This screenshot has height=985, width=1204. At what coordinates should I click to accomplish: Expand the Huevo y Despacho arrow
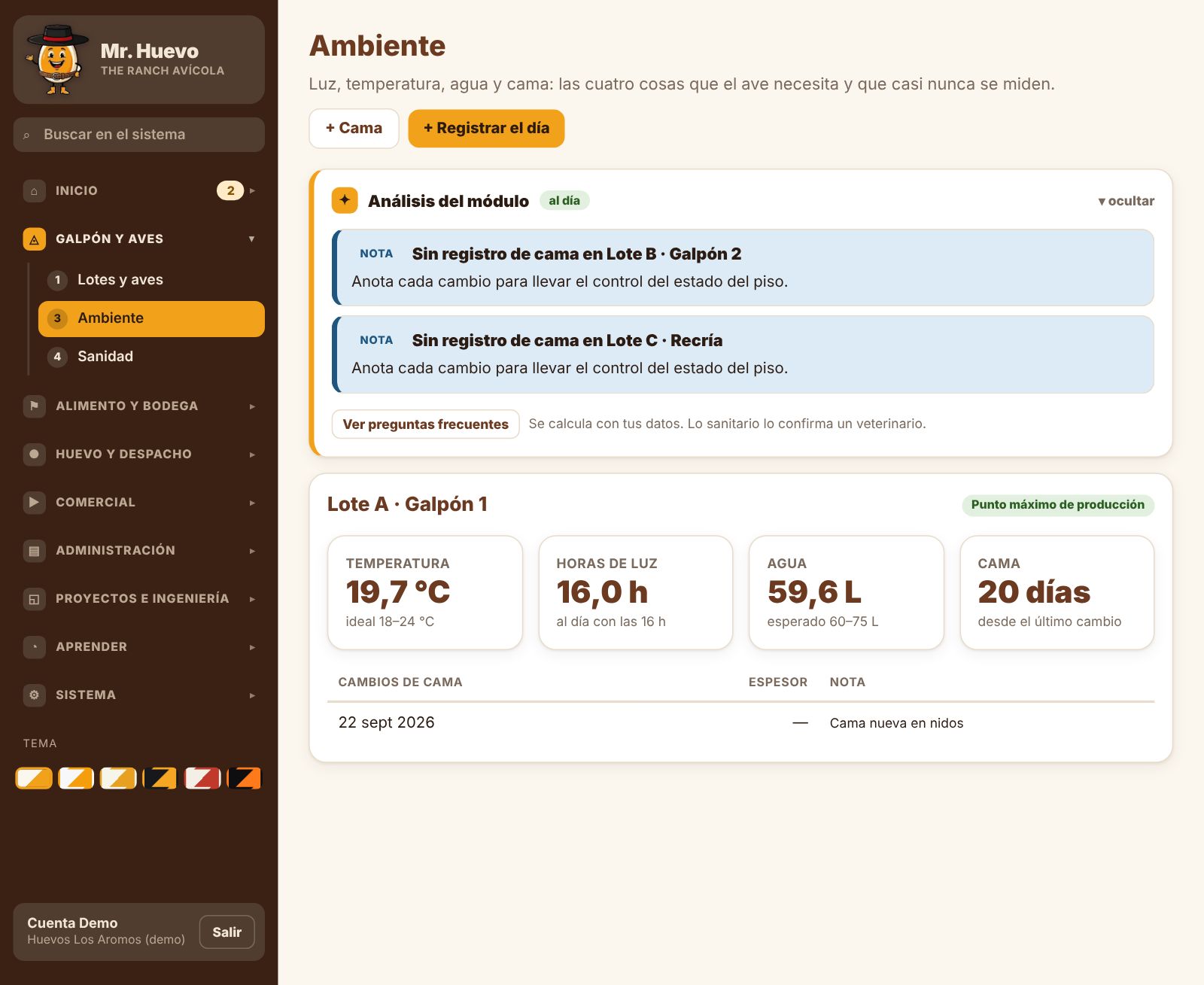(252, 454)
